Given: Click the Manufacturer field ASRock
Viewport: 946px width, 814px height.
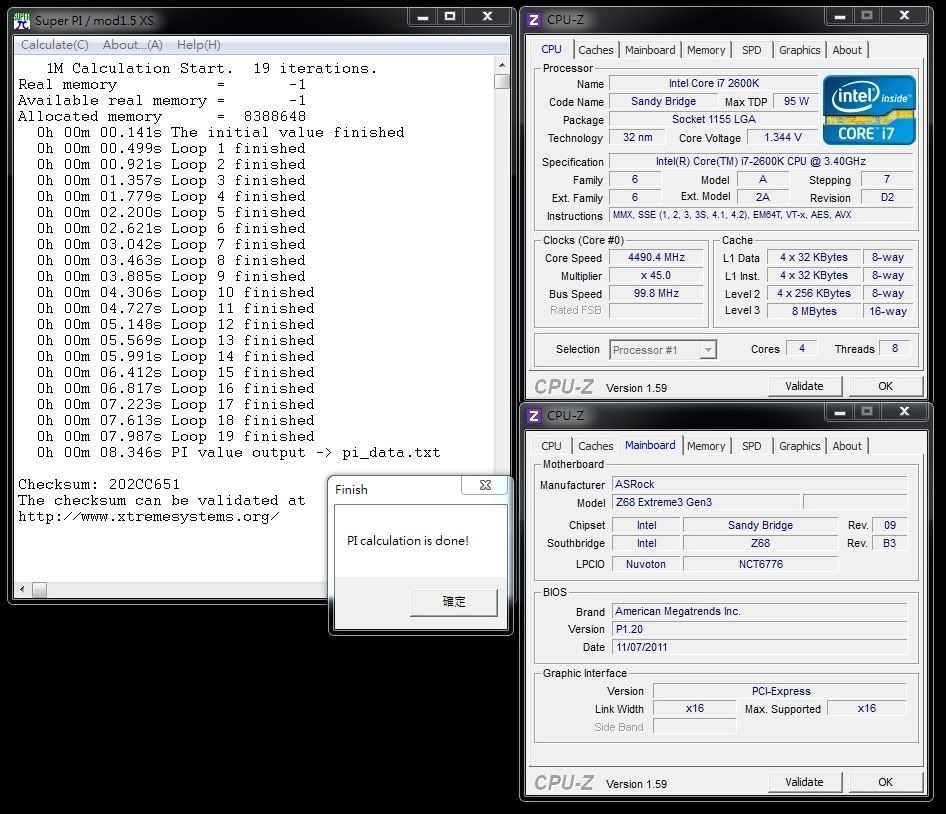Looking at the screenshot, I should [759, 484].
